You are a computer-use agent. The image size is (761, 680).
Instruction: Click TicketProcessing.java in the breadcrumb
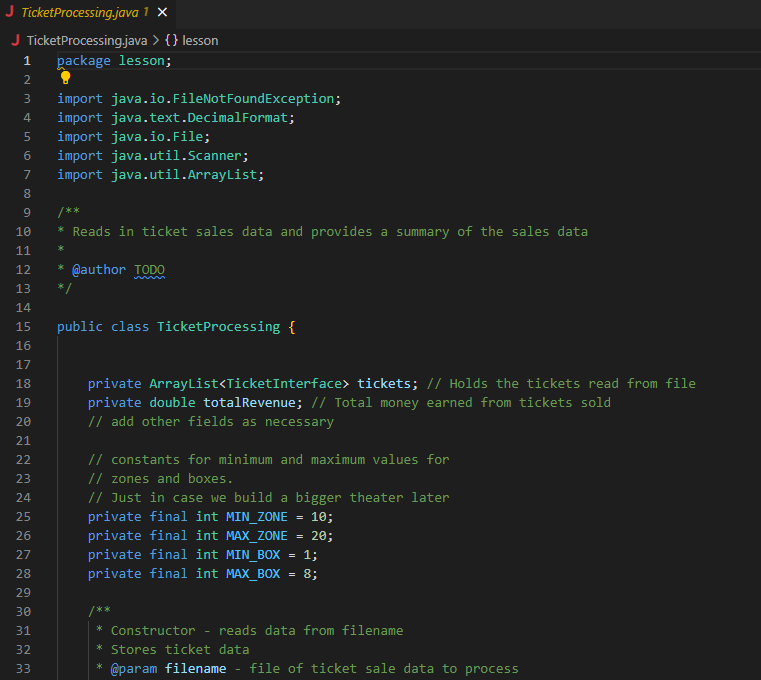[87, 40]
